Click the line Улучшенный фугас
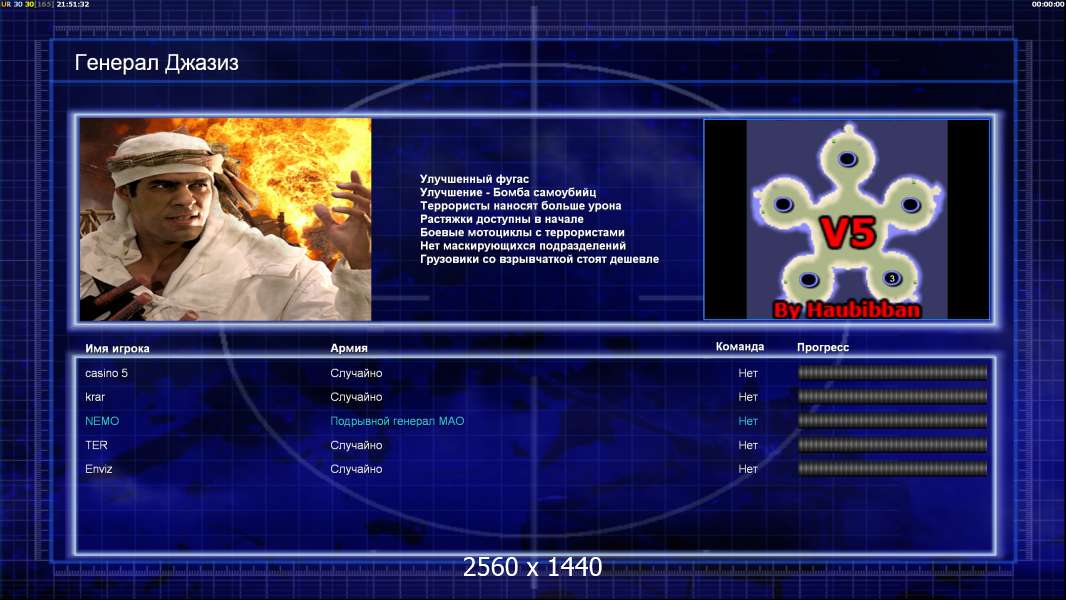The width and height of the screenshot is (1066, 600). (x=474, y=179)
